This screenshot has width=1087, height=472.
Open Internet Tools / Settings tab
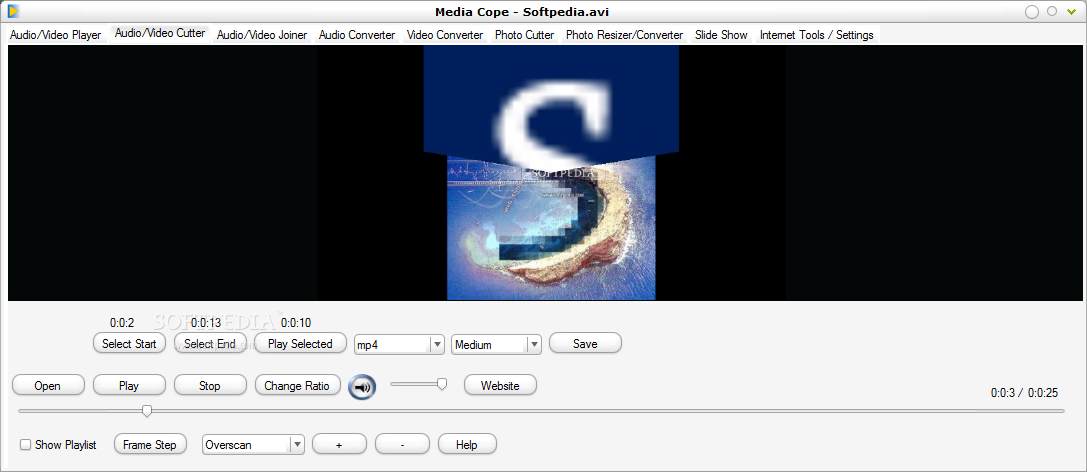(817, 35)
